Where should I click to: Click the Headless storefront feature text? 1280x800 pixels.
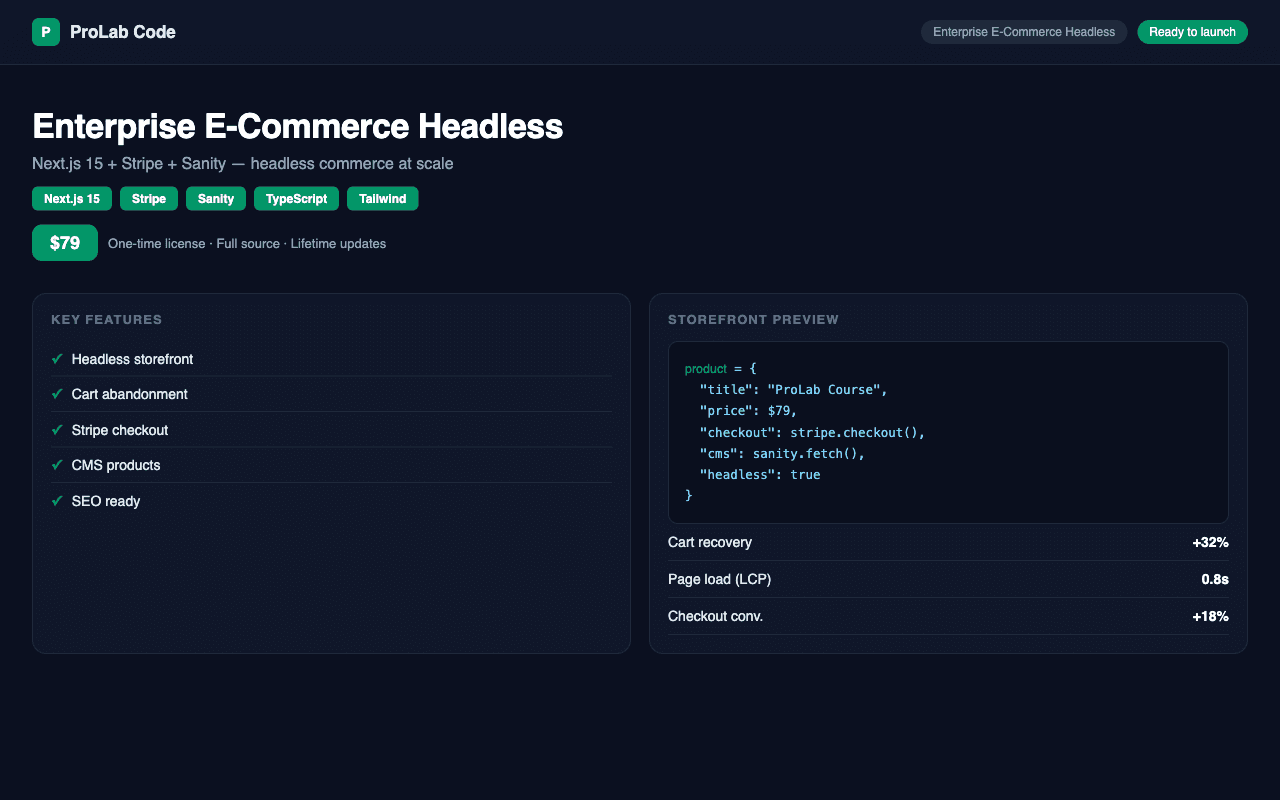coord(133,359)
